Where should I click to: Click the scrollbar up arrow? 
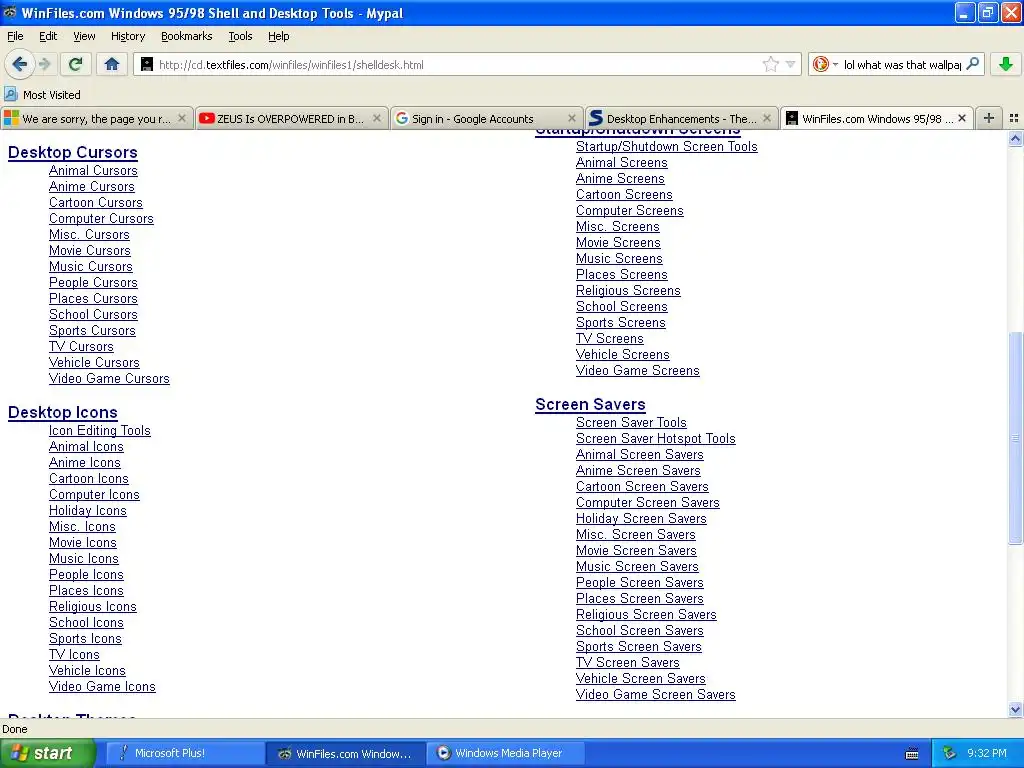coord(1015,138)
